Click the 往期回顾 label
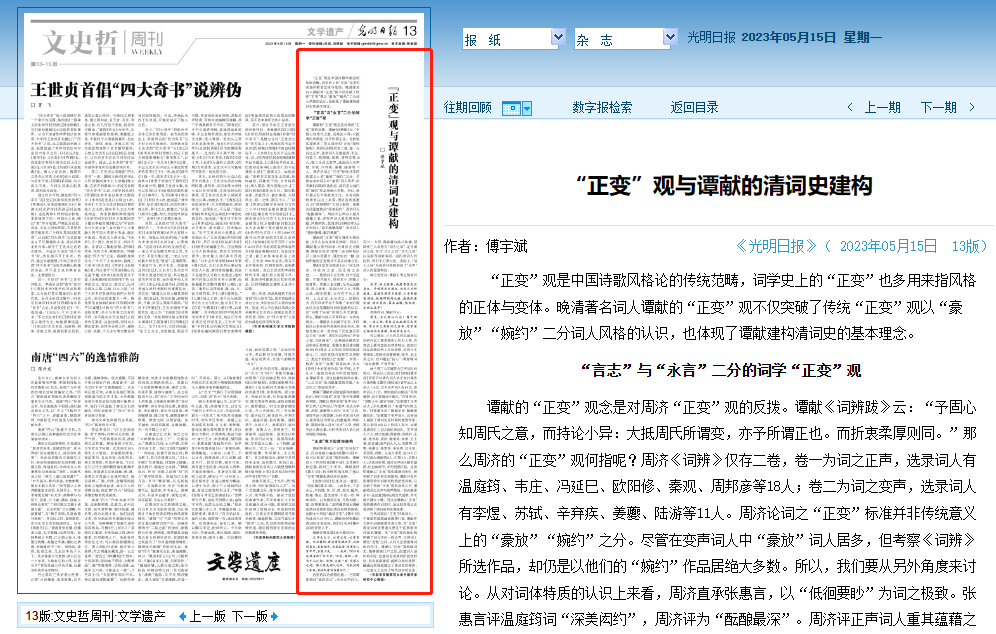 click(468, 108)
